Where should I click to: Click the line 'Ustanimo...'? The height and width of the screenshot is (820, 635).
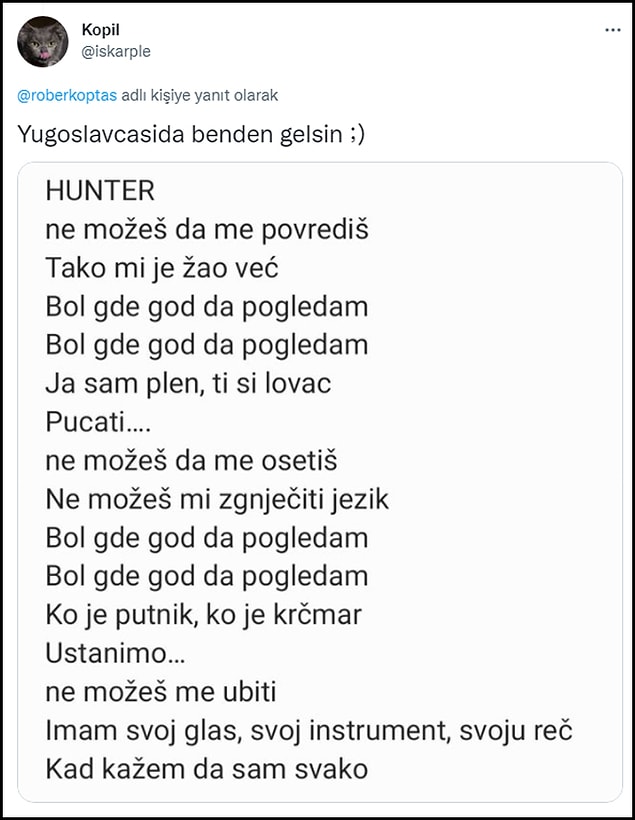point(115,653)
